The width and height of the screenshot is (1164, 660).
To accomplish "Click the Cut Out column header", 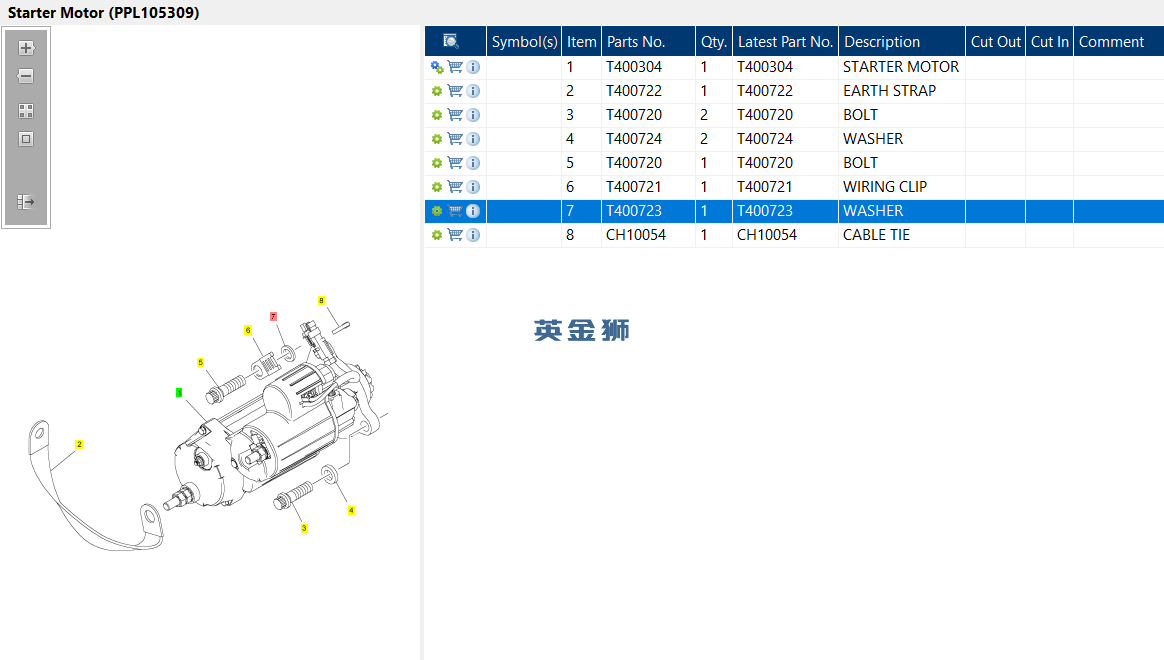I will tap(995, 42).
